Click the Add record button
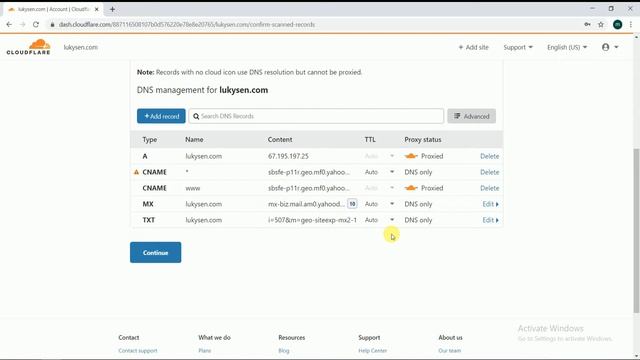This screenshot has height=360, width=640. [x=161, y=116]
